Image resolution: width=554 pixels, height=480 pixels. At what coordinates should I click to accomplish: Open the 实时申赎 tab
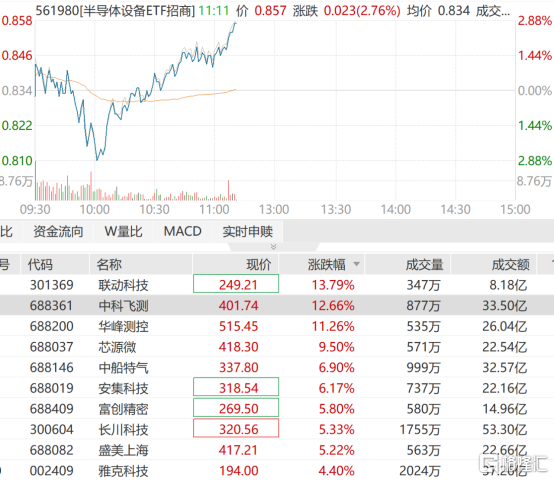[247, 232]
